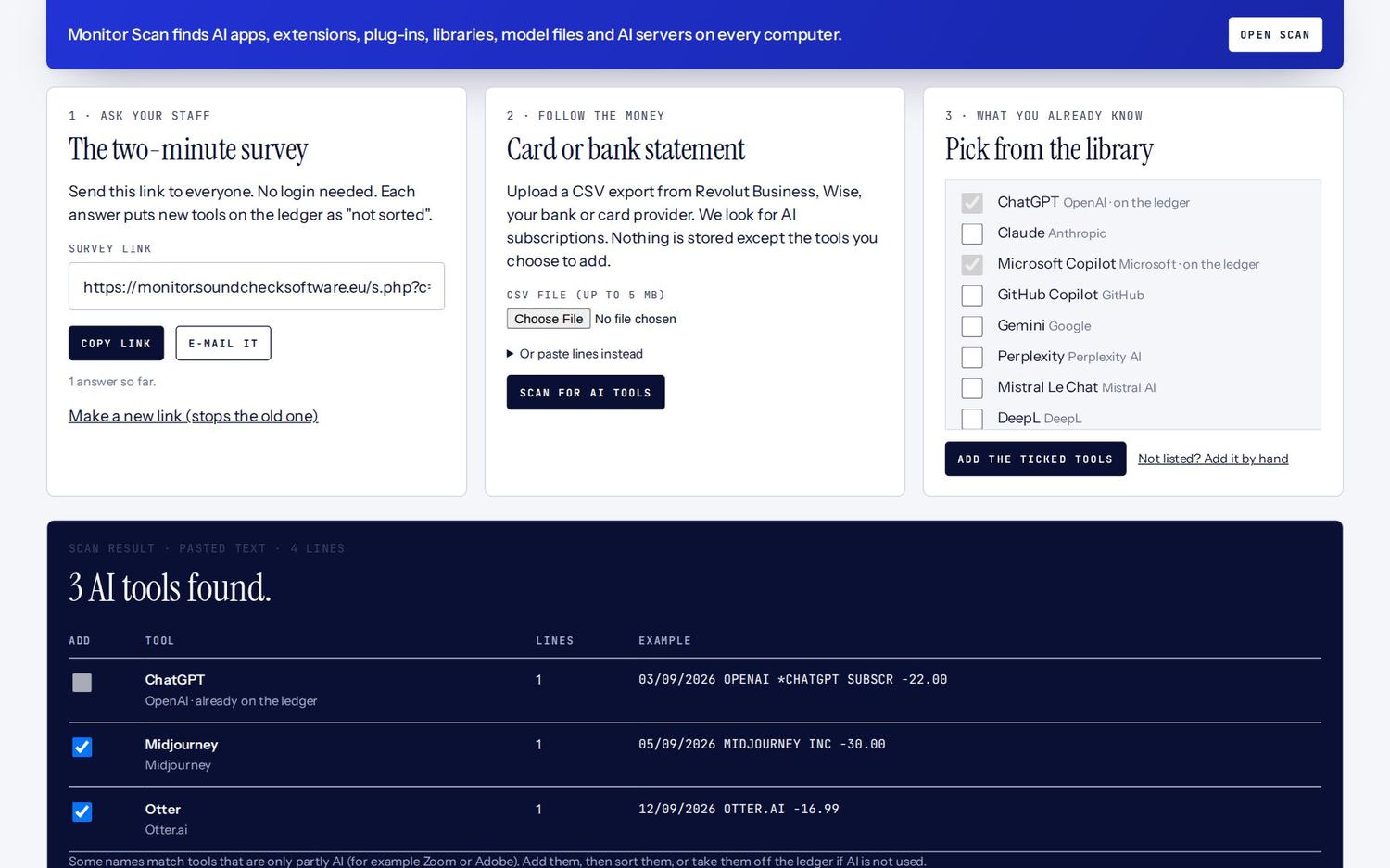1390x868 pixels.
Task: Toggle the ChatGPT library checkbox
Action: 972,203
